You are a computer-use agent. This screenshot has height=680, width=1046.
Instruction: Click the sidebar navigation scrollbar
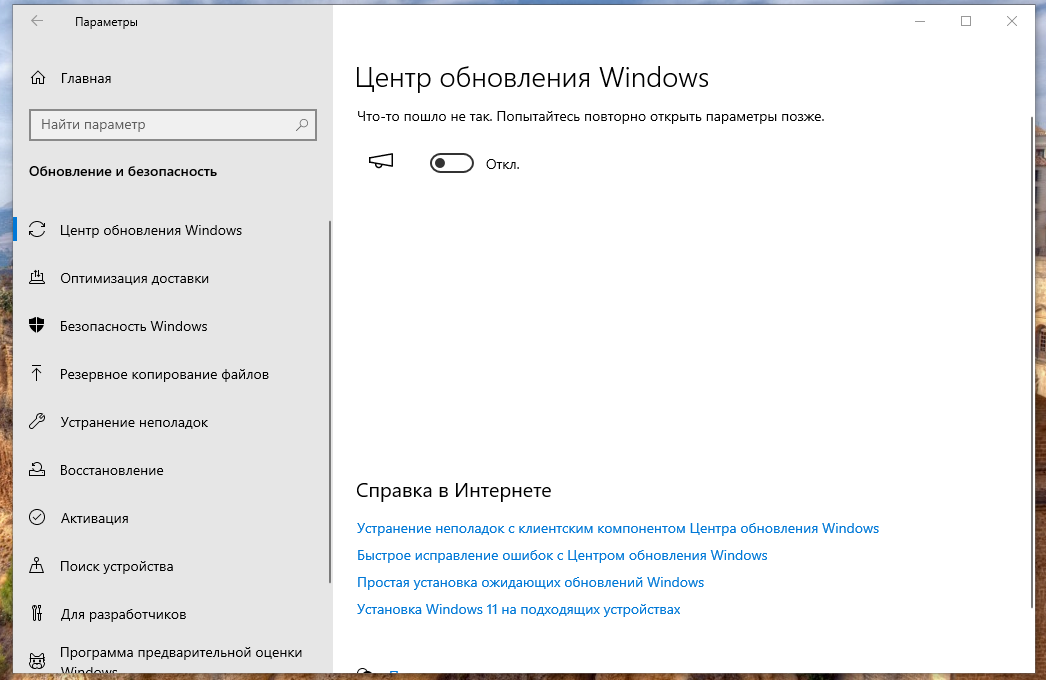tap(330, 402)
